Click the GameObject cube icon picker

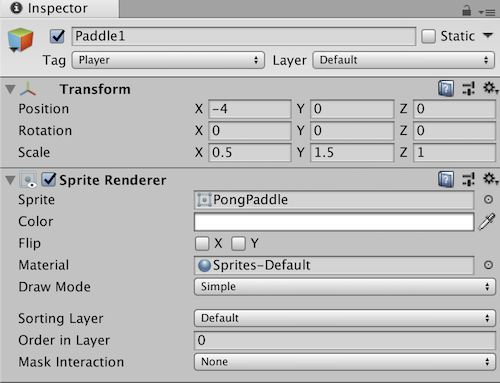coord(20,40)
